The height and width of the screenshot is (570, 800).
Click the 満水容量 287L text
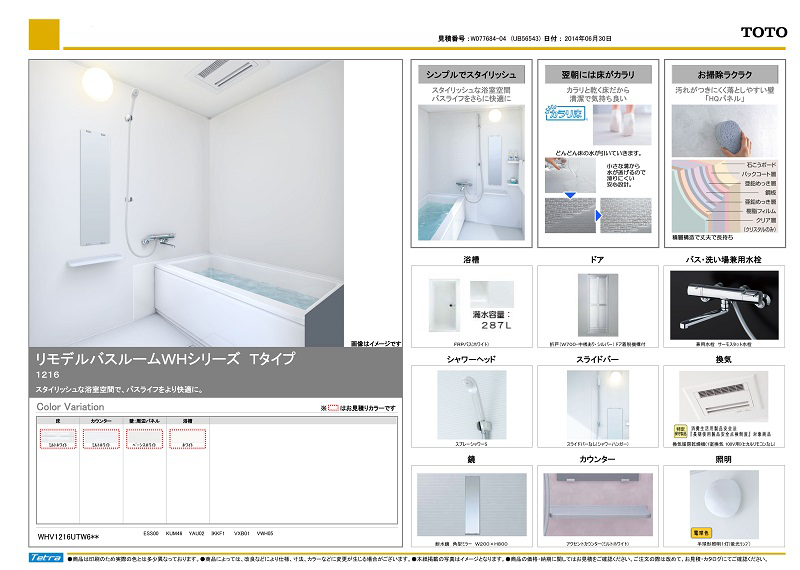pos(491,320)
